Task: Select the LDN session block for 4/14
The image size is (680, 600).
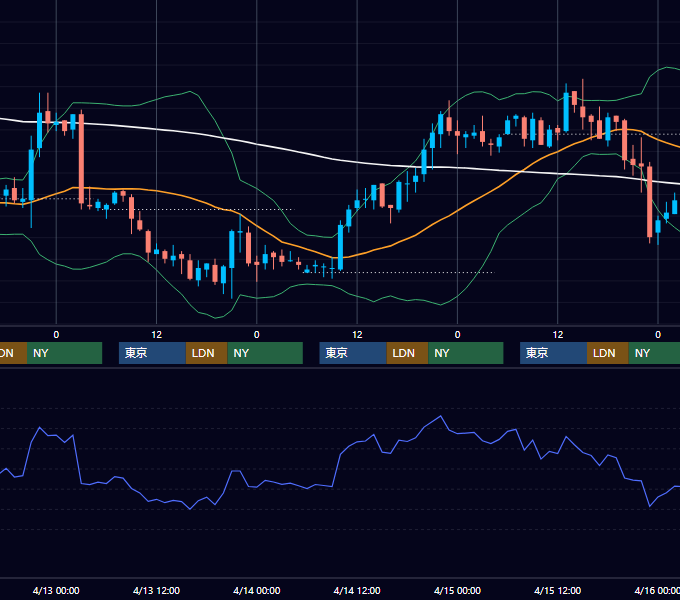Action: (x=407, y=353)
